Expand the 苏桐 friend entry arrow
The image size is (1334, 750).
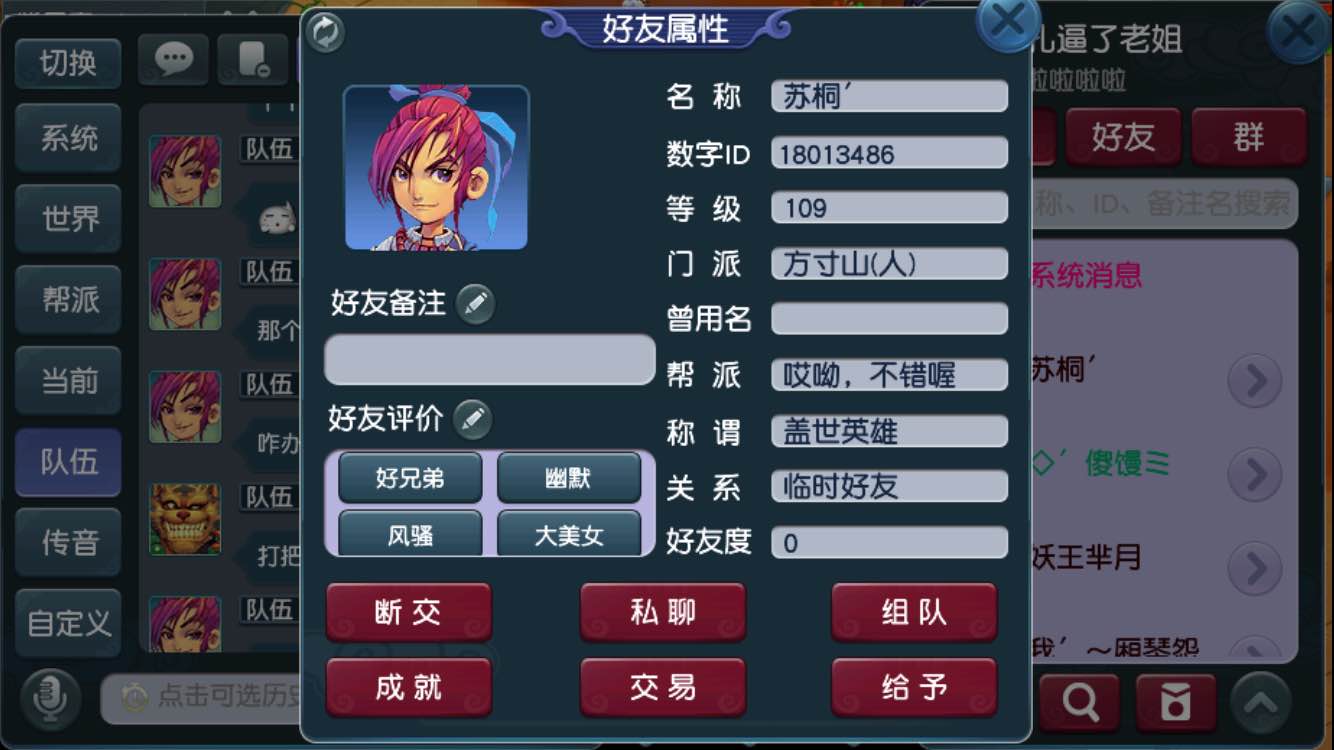1254,381
